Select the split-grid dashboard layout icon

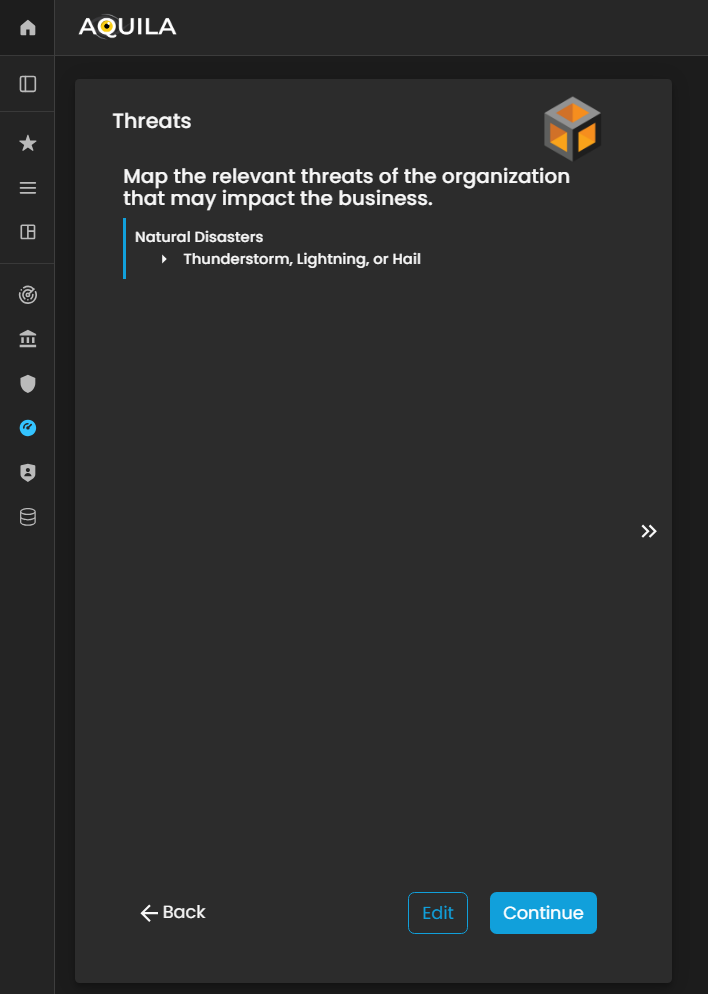(28, 232)
